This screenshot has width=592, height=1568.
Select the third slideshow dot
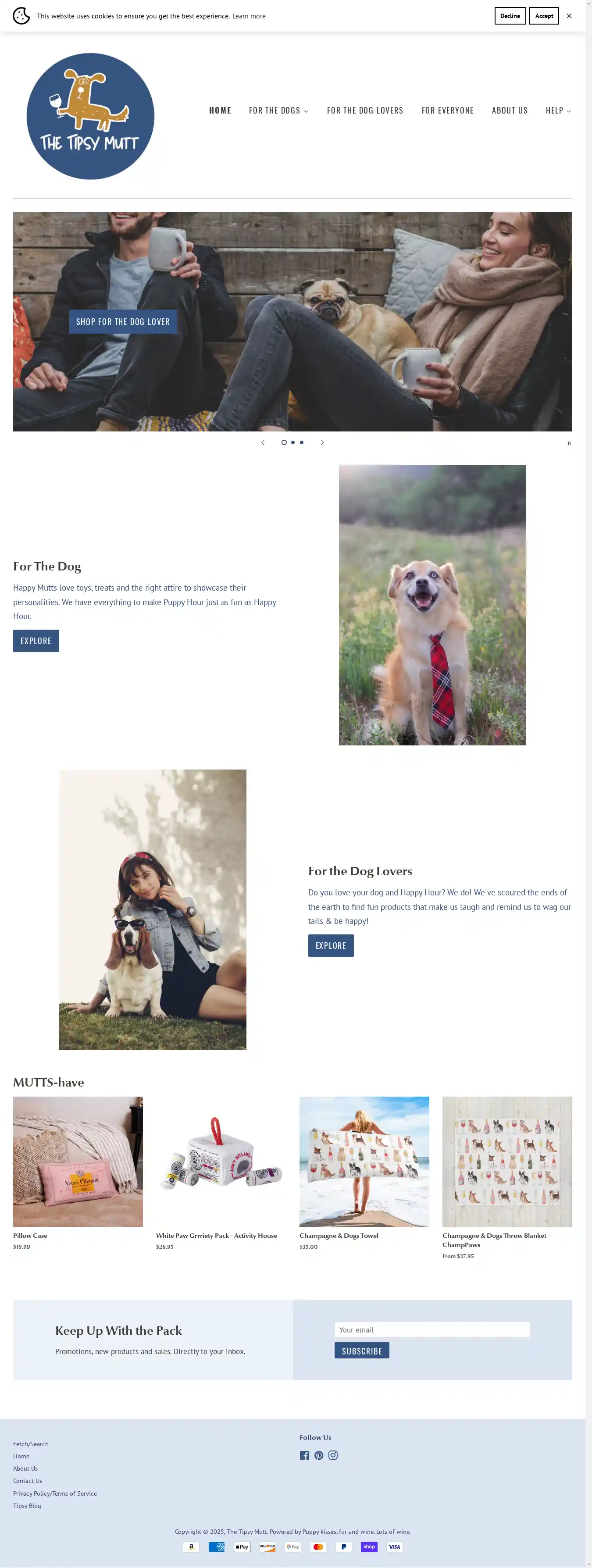pos(302,442)
